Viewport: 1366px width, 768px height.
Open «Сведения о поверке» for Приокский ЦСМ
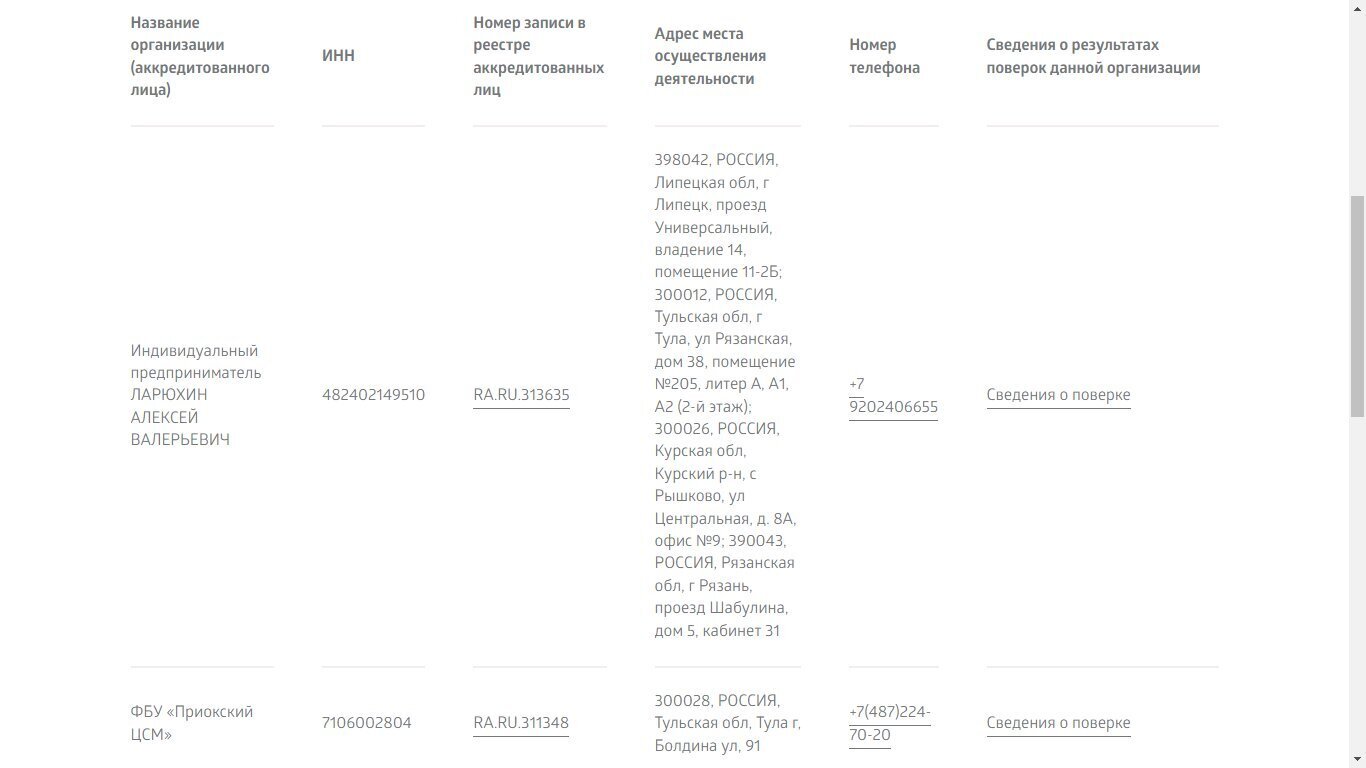1058,723
